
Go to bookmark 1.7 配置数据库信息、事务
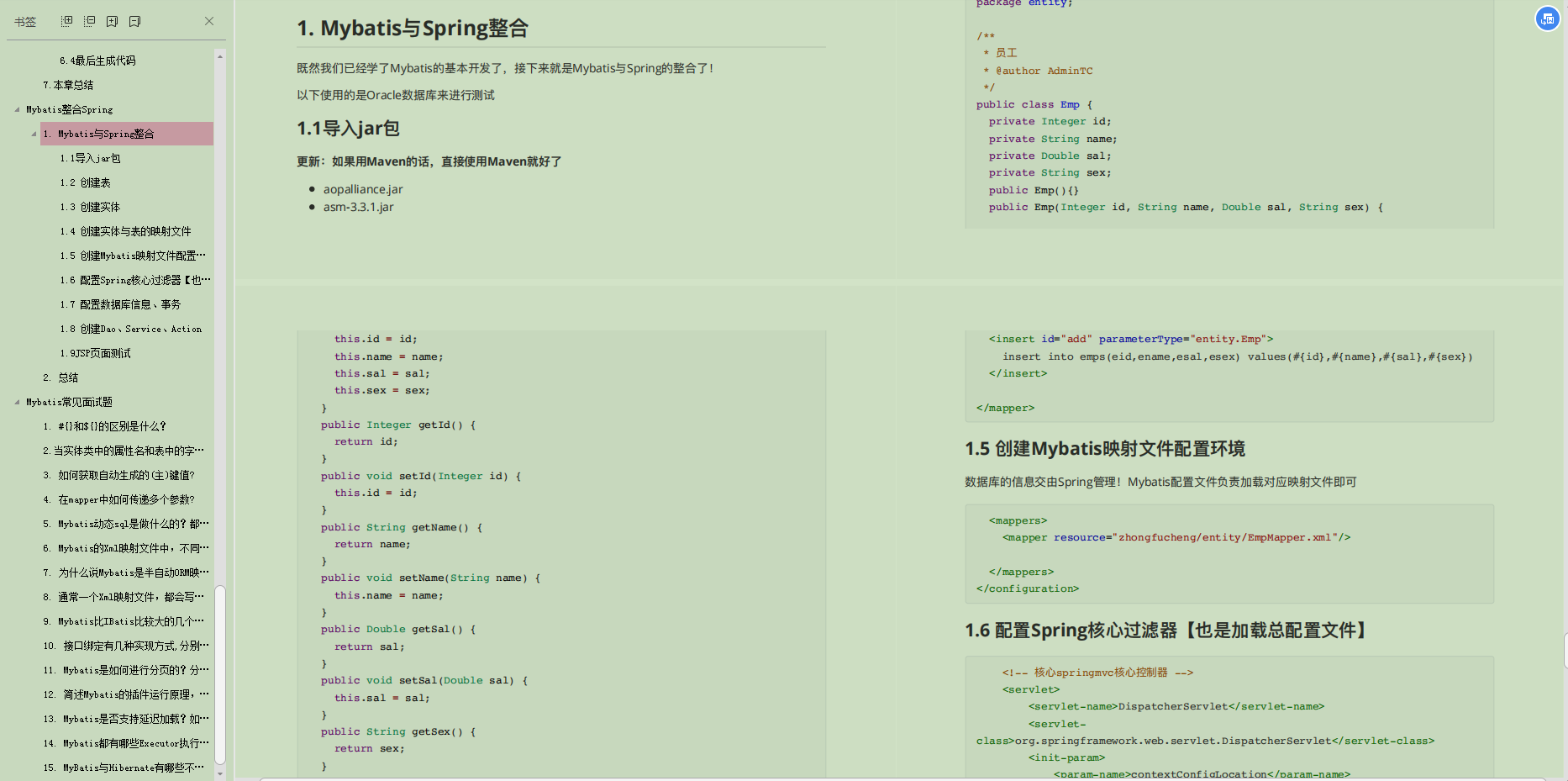(120, 304)
